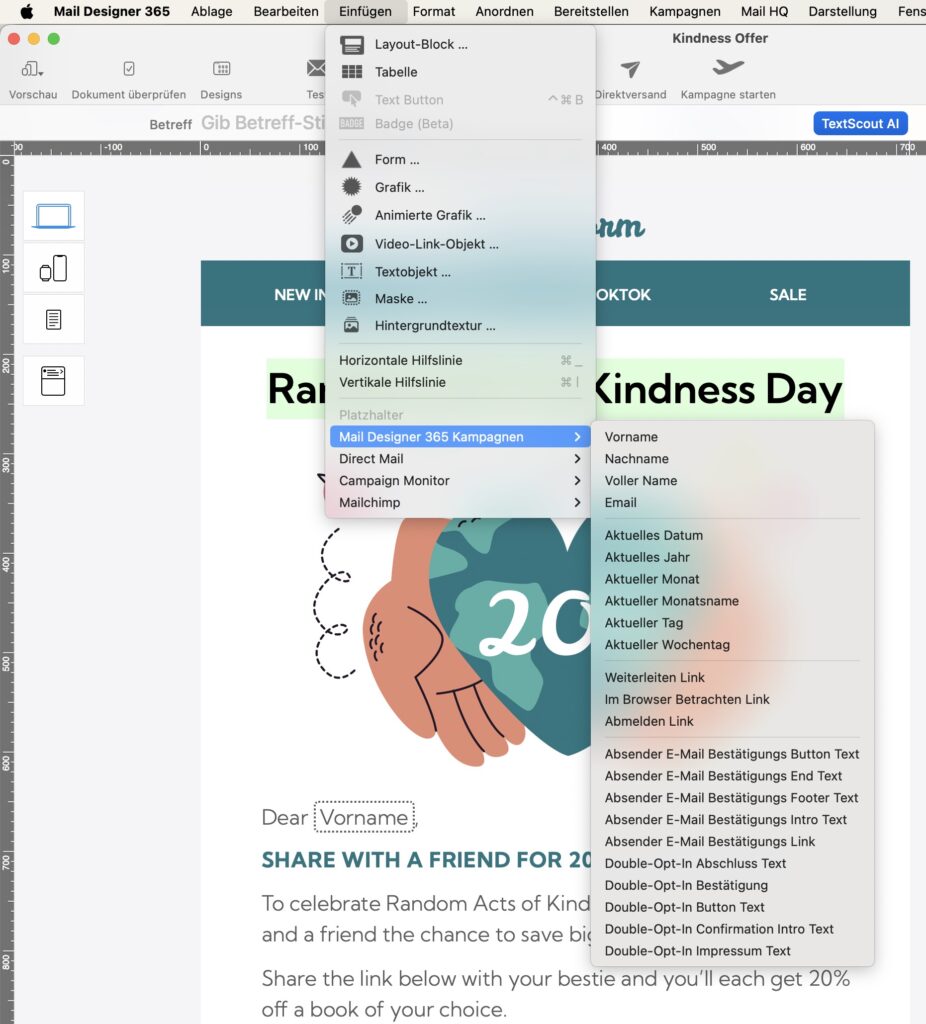The width and height of the screenshot is (926, 1024).
Task: Select the desktop view icon in sidebar
Action: [54, 216]
